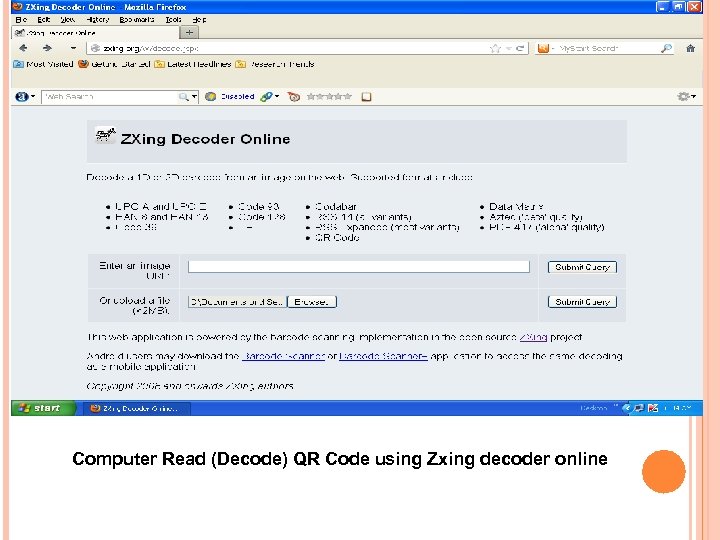Focus the Web Search toolbar field
This screenshot has width=720, height=540.
(x=110, y=97)
